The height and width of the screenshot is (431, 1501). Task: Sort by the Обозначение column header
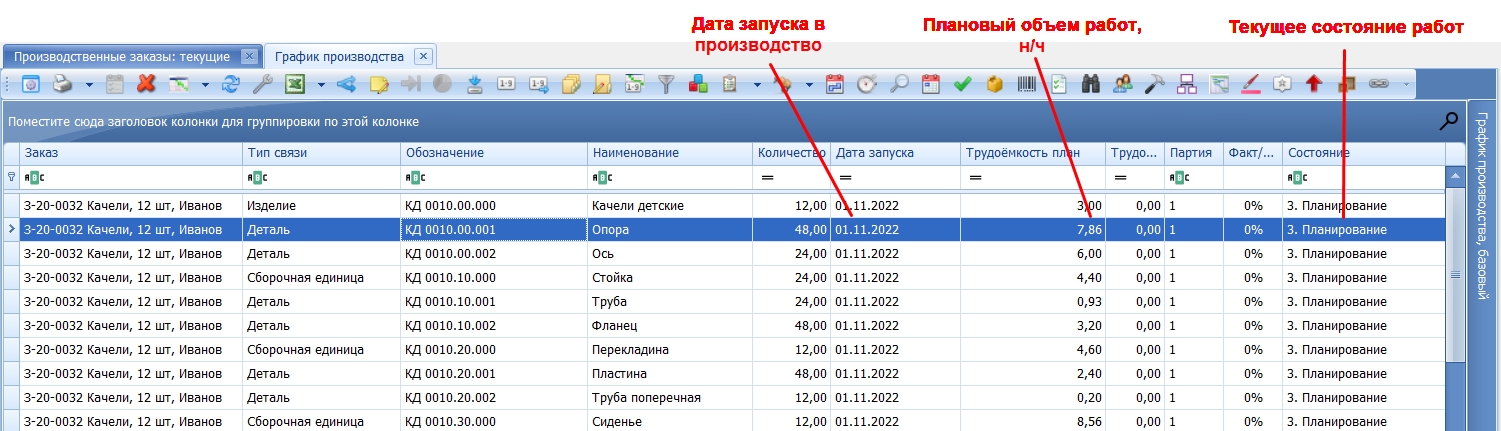pos(494,153)
